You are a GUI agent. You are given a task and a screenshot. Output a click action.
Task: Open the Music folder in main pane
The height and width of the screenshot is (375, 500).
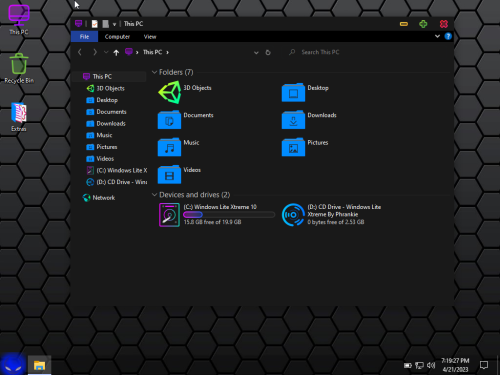tap(169, 147)
